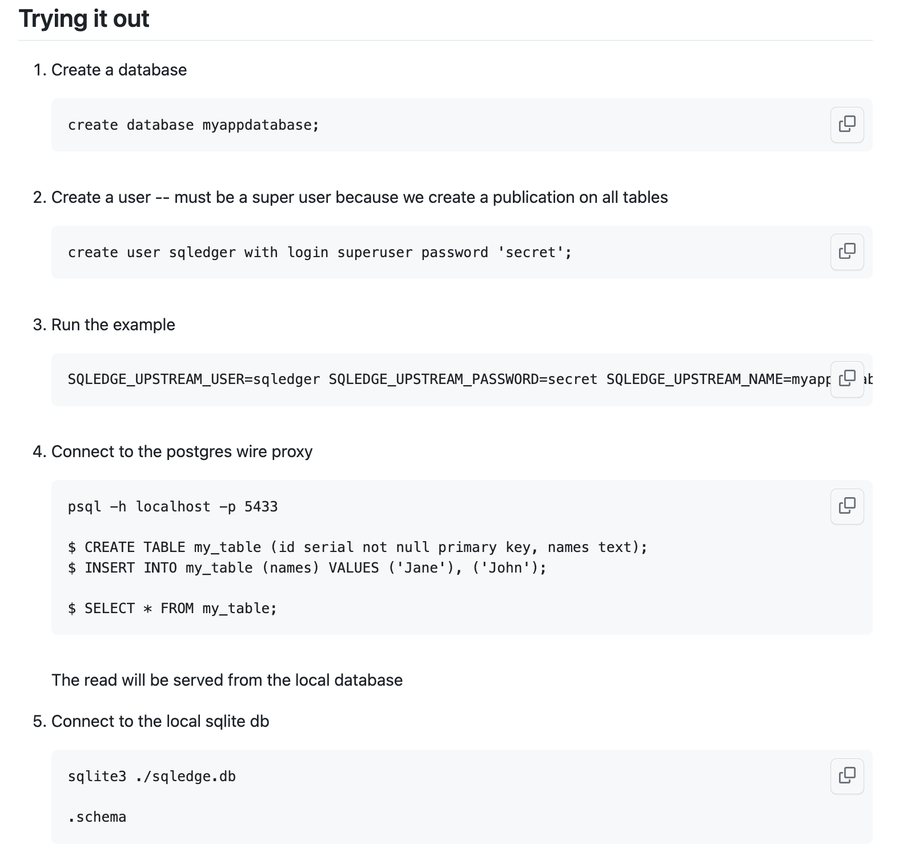Click the 'create user sqledger' code line
Screen dimensions: 899x848
pyautogui.click(x=319, y=252)
